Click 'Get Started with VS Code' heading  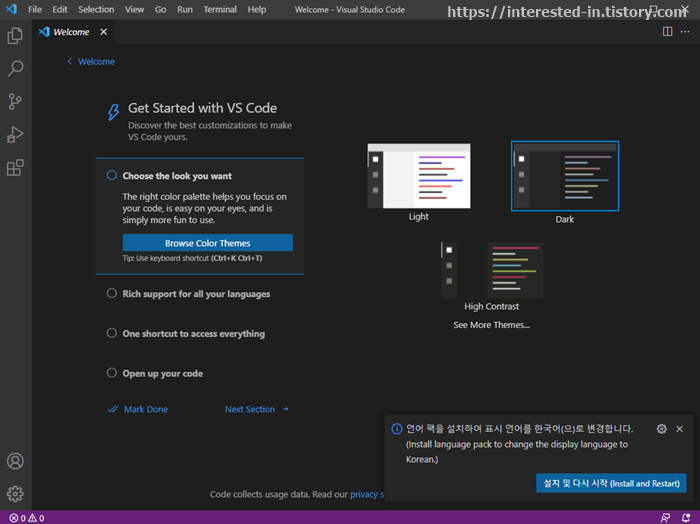click(x=202, y=108)
